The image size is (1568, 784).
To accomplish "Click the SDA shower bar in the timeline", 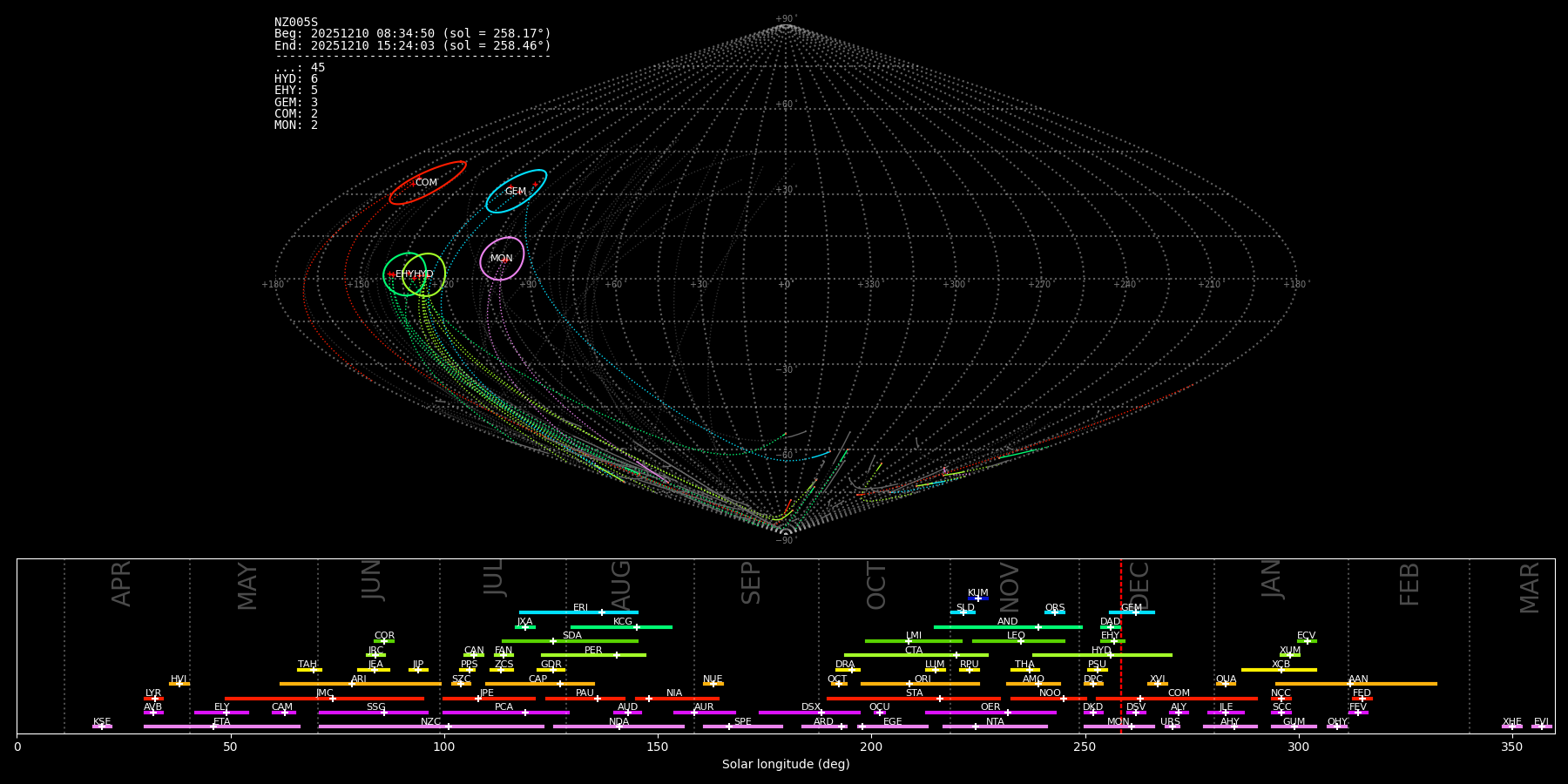I will (570, 641).
